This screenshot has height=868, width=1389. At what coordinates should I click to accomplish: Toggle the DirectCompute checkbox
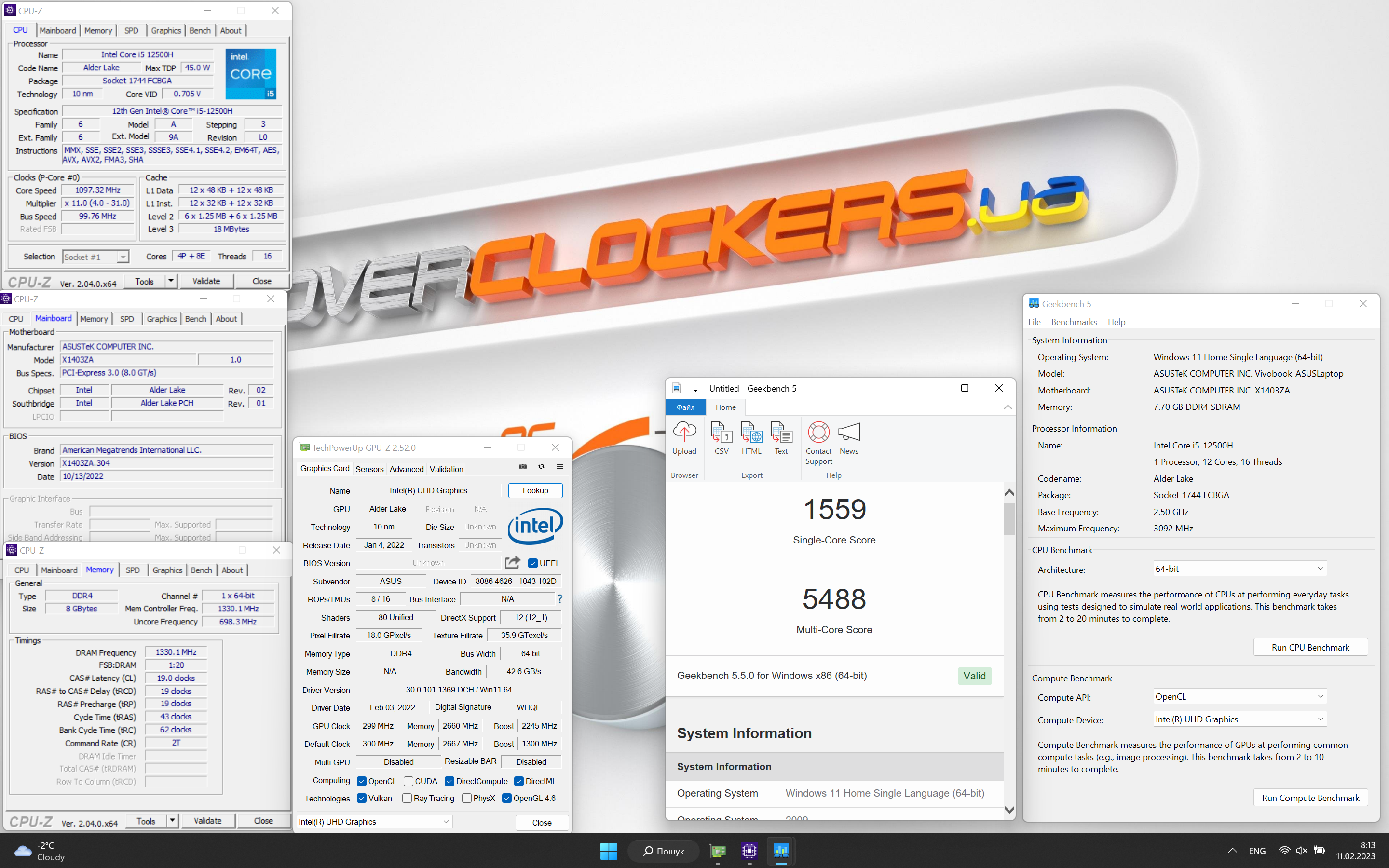[x=449, y=781]
